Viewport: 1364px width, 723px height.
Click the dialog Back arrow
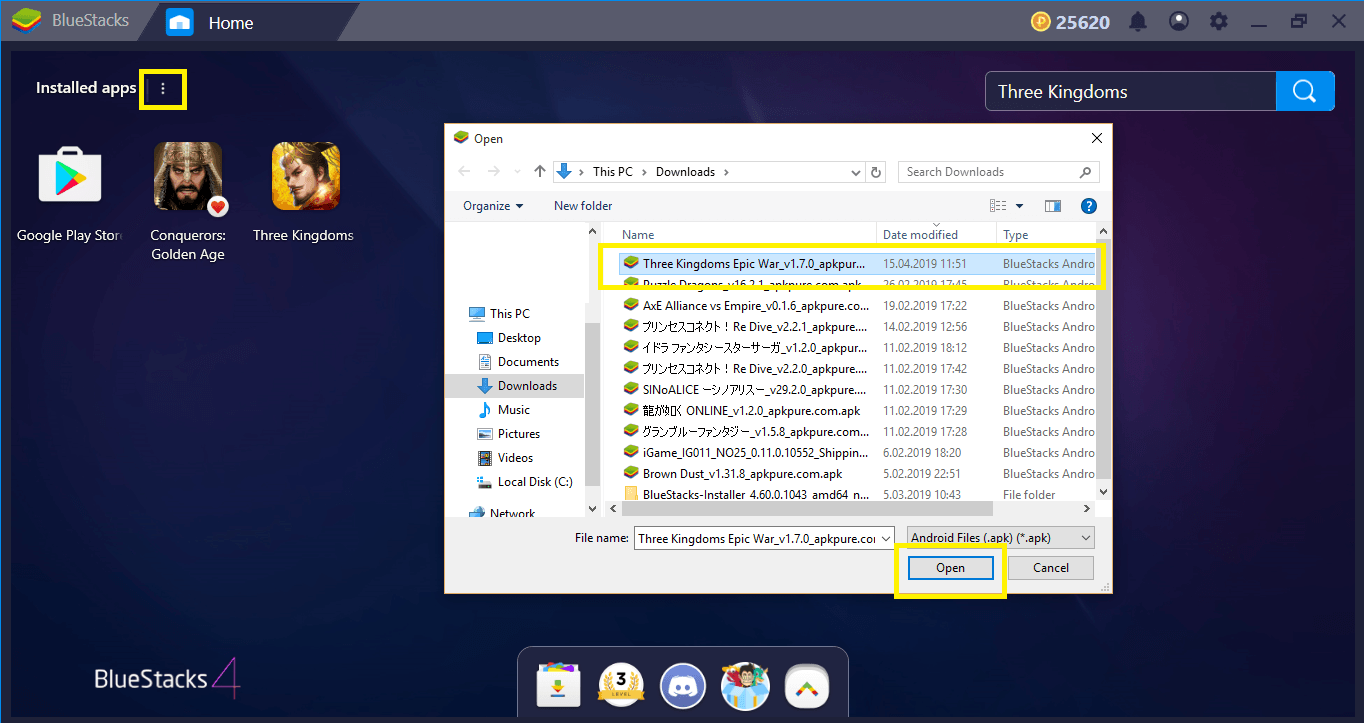coord(465,172)
